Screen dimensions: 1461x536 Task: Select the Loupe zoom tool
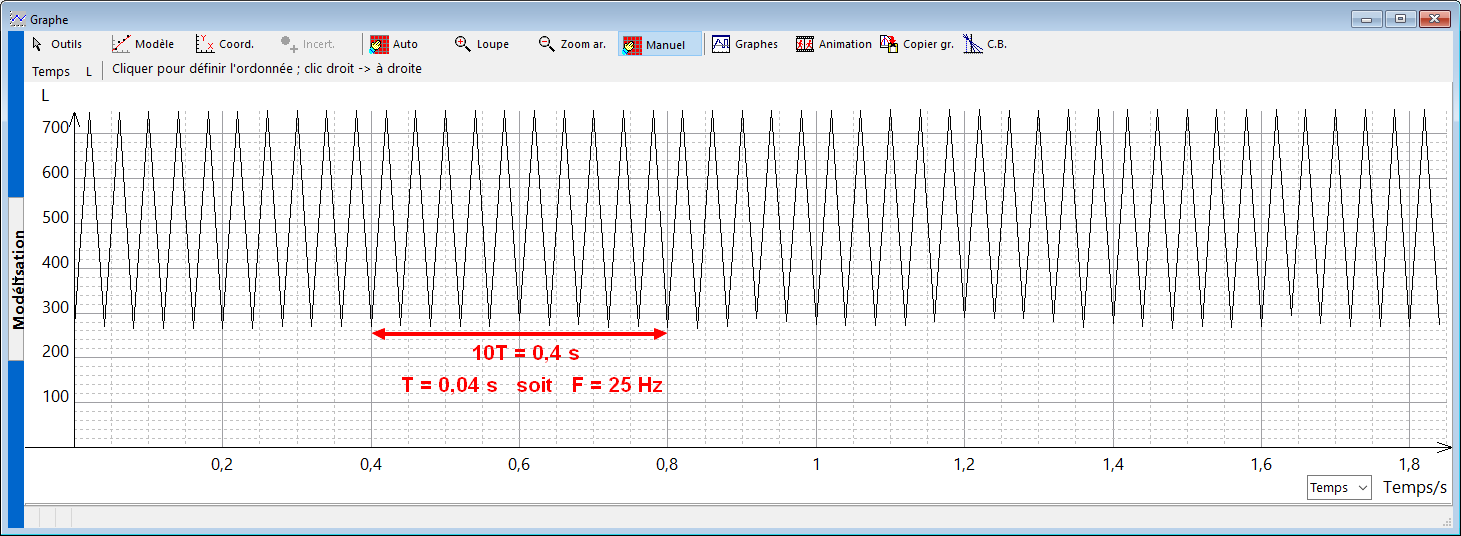[482, 44]
